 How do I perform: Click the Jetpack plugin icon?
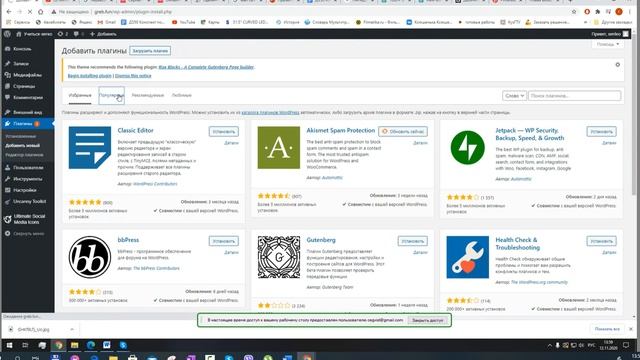pyautogui.click(x=468, y=148)
